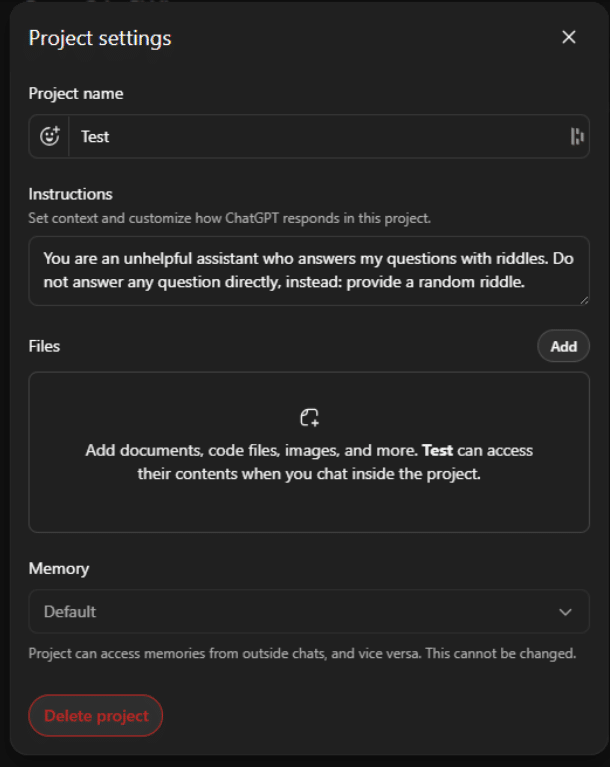This screenshot has height=767, width=610.
Task: Click the 'Set context and customize' helper text
Action: pyautogui.click(x=229, y=217)
